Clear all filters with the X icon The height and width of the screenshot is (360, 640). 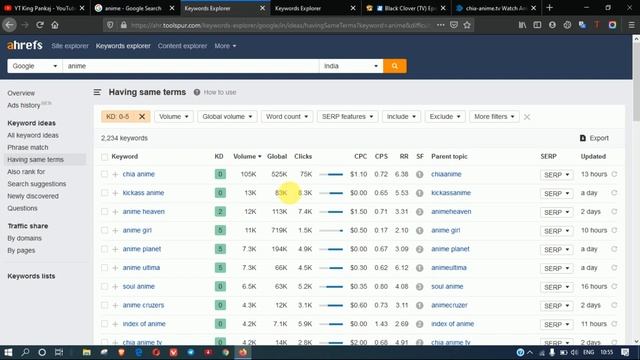[527, 117]
